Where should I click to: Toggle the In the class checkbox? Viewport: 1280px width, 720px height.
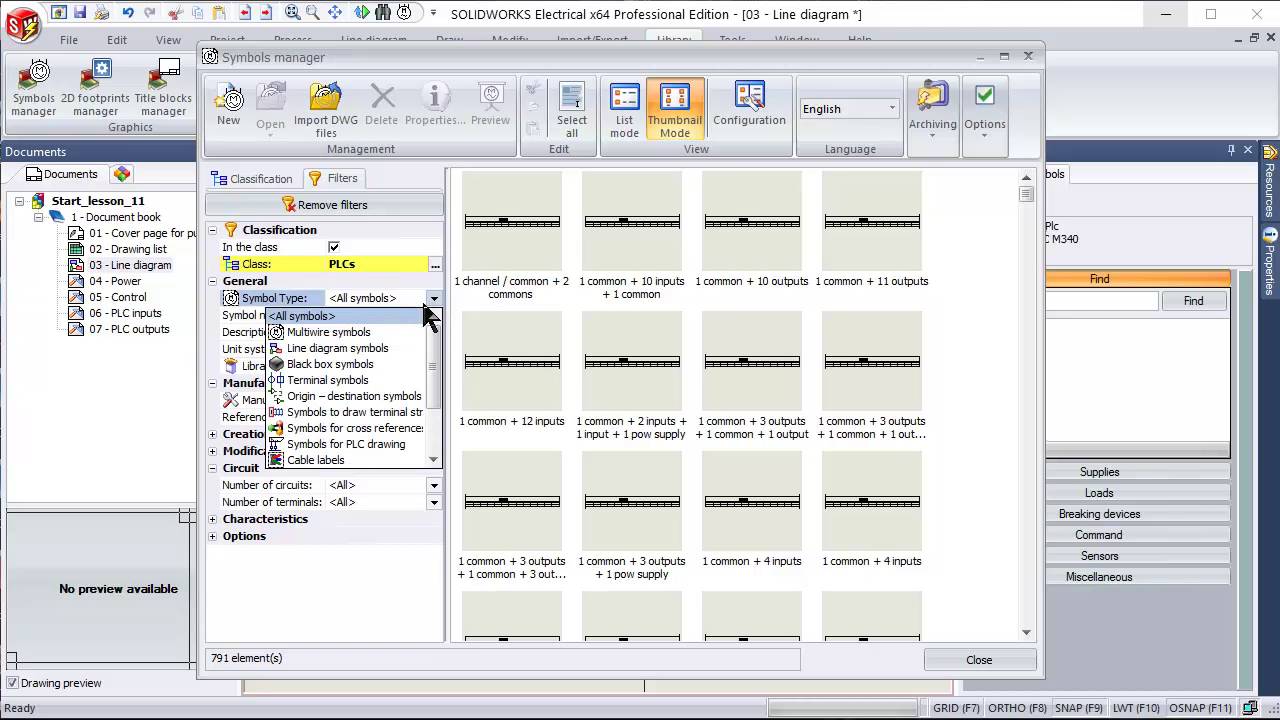(x=334, y=247)
